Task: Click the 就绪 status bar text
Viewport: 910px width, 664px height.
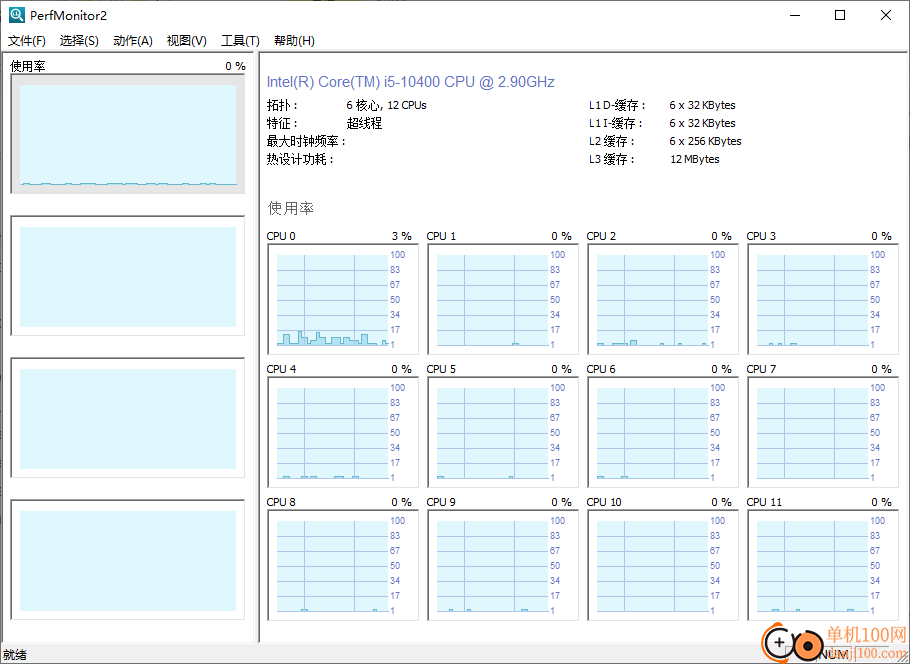Action: pyautogui.click(x=15, y=655)
